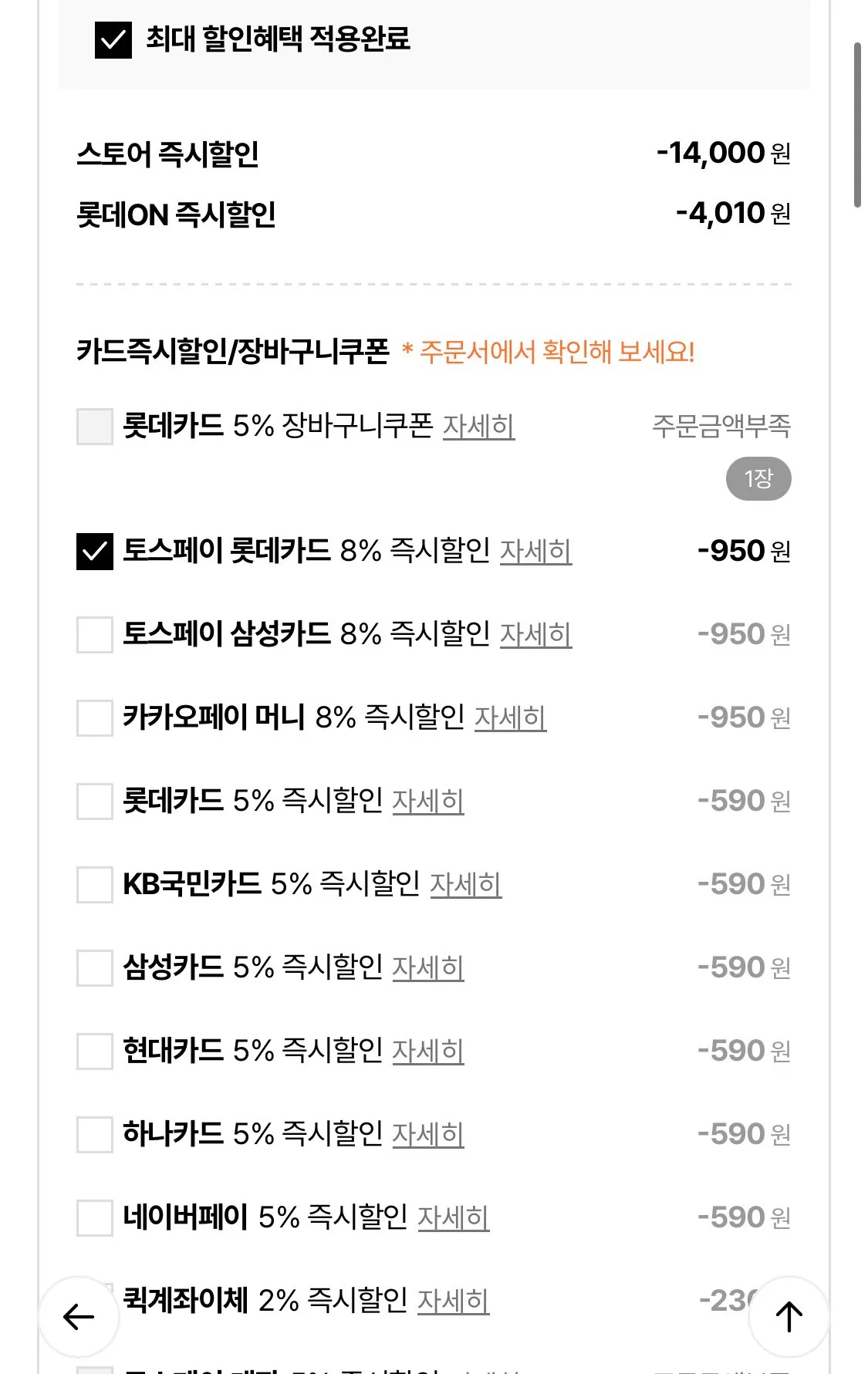Select the 네이버페이 5% 즉시할인 option
This screenshot has width=868, height=1374.
click(x=93, y=1217)
